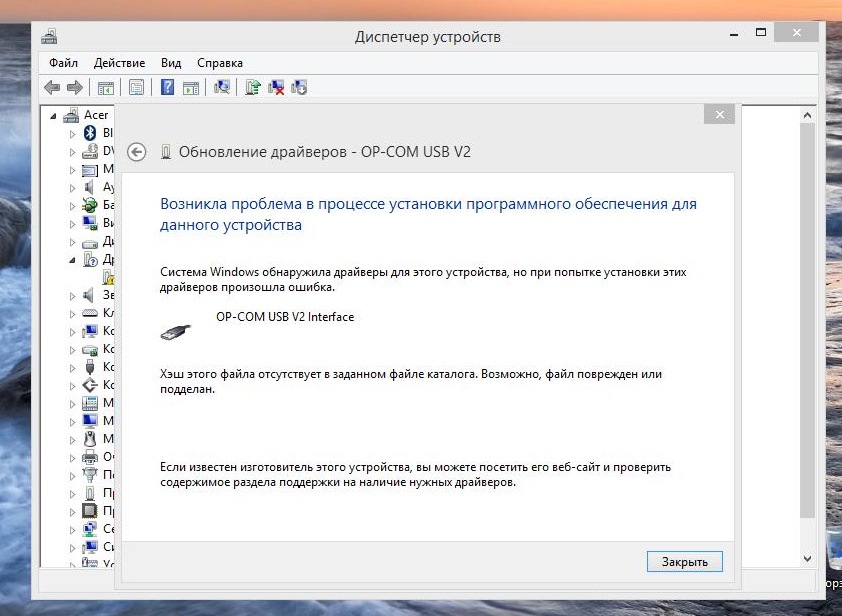The image size is (842, 616).
Task: Select the Bluetooth icon in the device tree
Action: coord(90,133)
